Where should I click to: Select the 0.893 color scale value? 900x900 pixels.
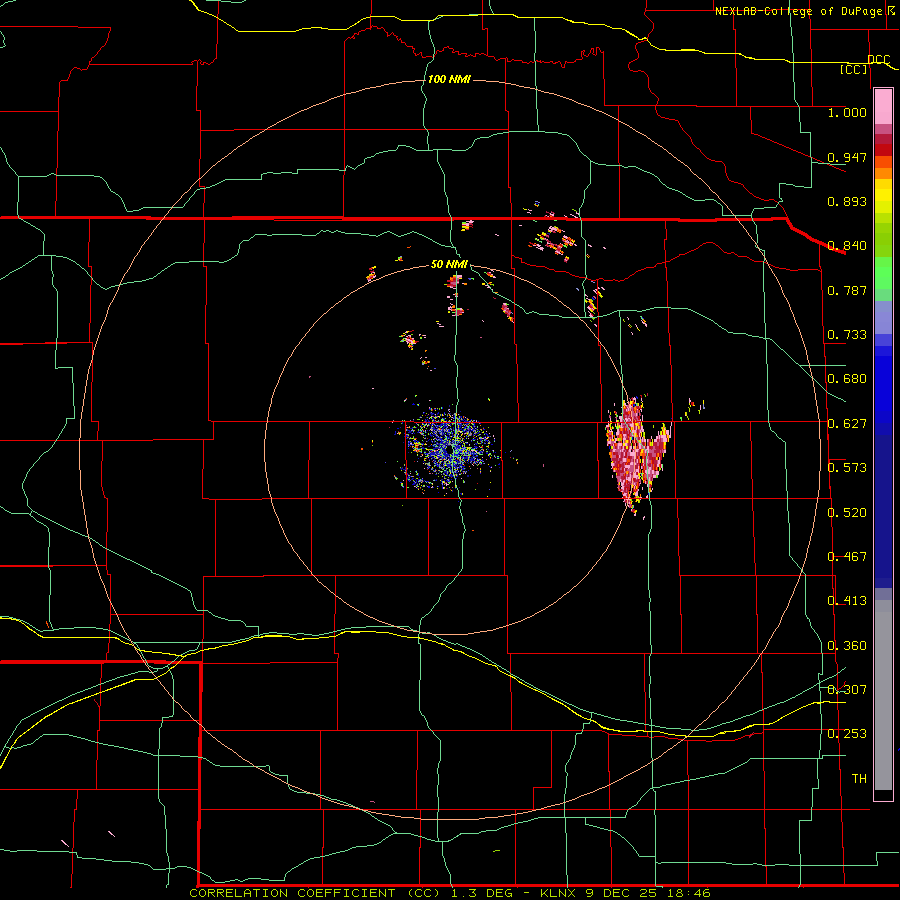tap(847, 201)
